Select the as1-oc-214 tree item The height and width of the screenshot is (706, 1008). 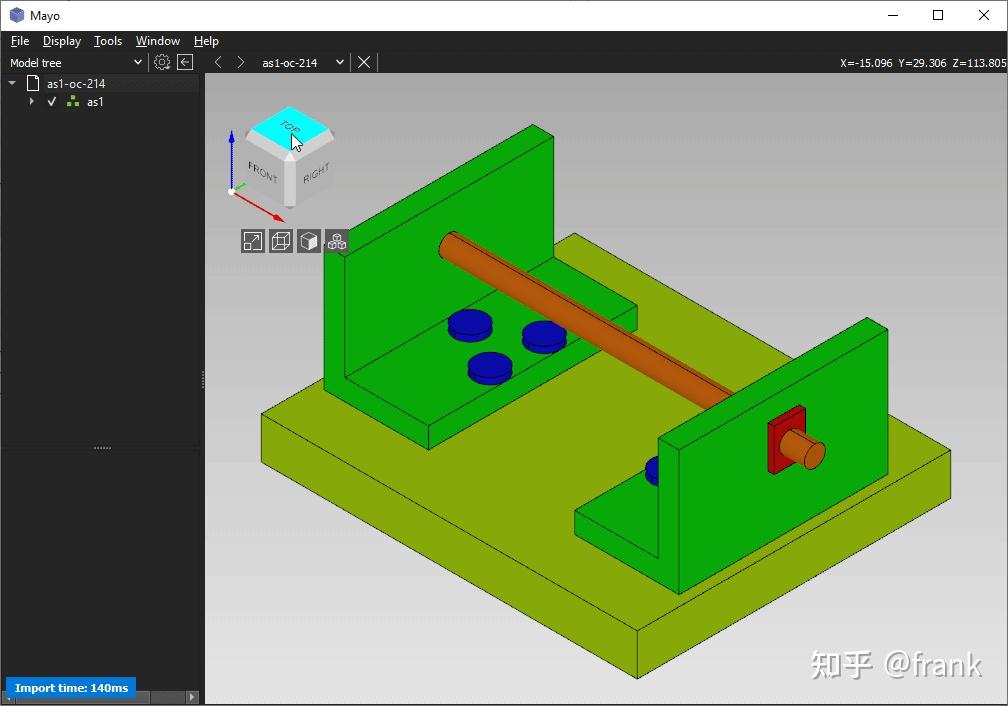[75, 83]
